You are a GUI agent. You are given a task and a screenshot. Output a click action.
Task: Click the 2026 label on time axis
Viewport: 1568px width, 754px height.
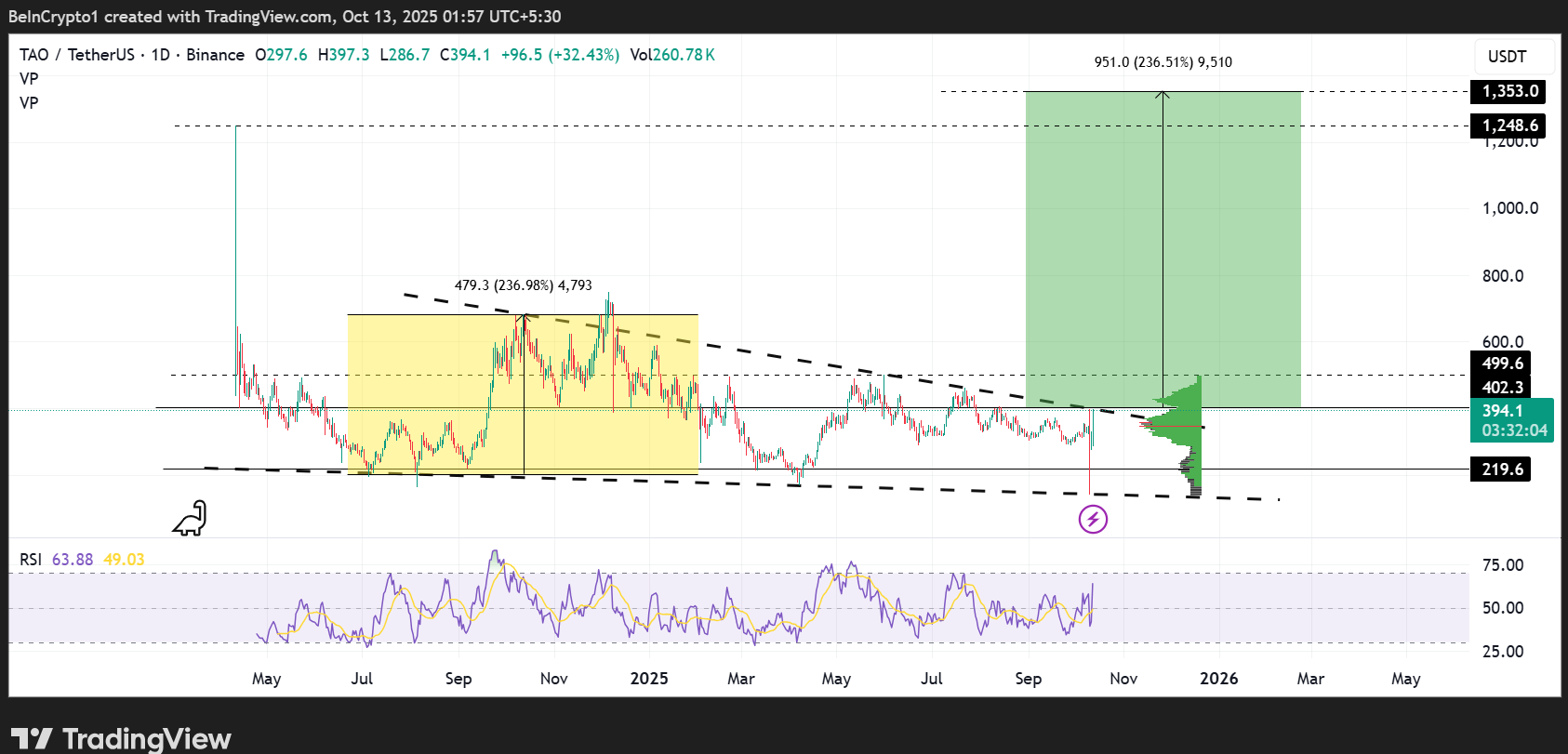coord(1218,679)
